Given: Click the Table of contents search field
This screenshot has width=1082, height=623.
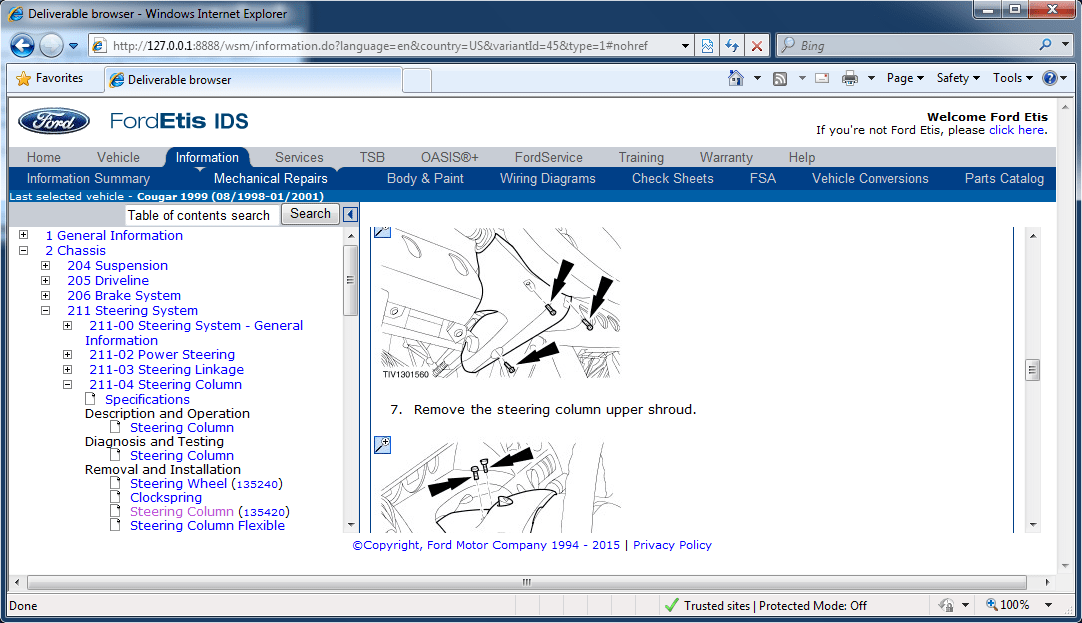Looking at the screenshot, I should (201, 215).
